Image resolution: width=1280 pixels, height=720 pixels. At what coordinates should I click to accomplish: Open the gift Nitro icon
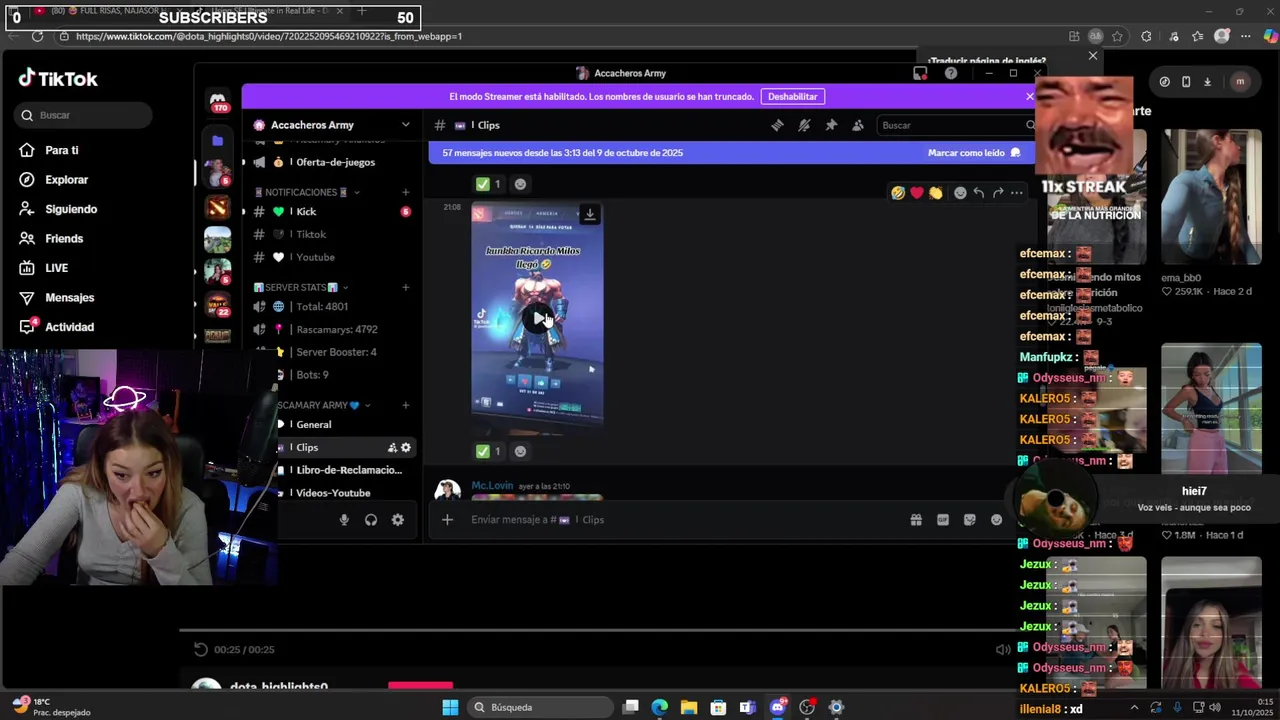916,519
